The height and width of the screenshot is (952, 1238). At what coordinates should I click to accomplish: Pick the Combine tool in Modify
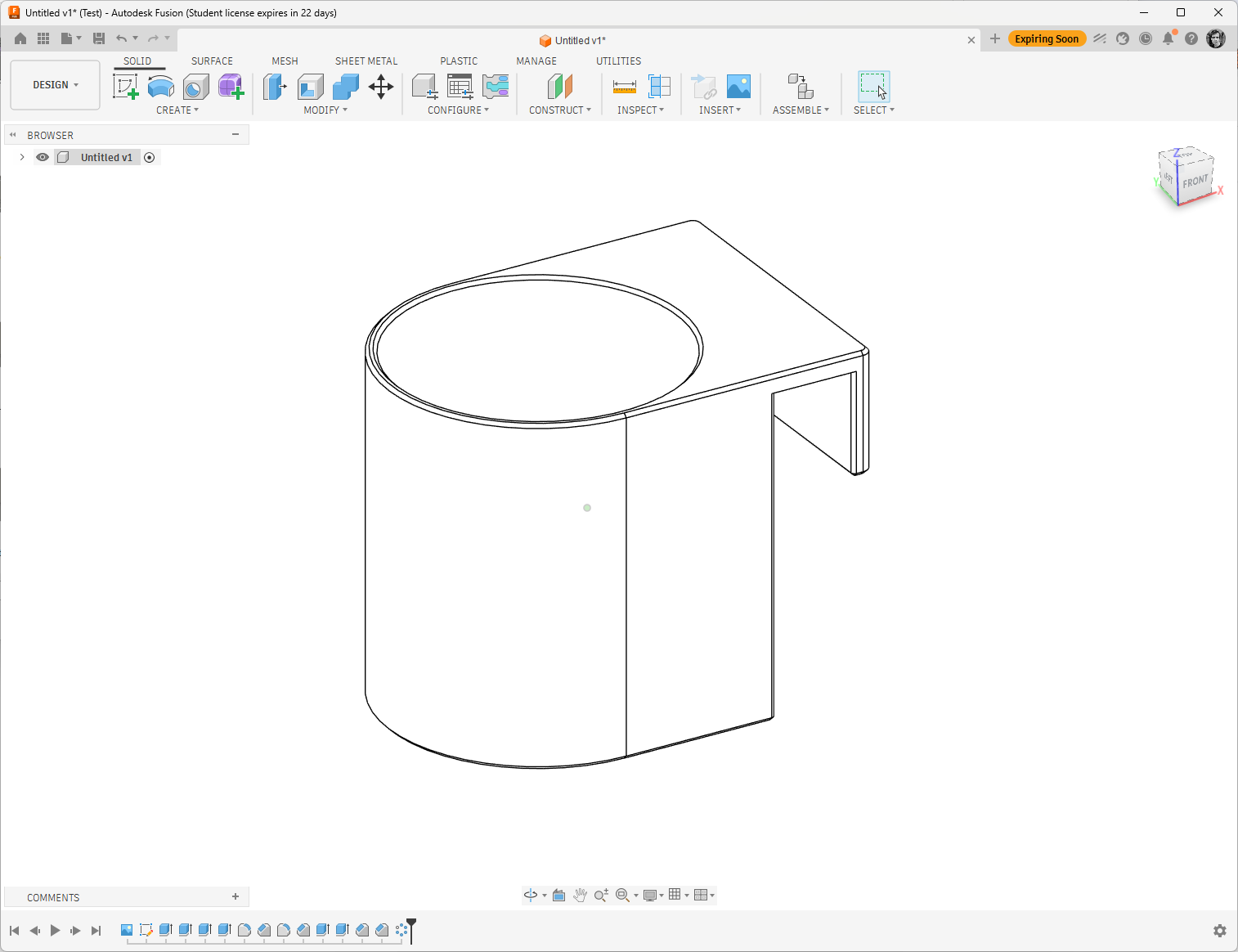(x=346, y=87)
